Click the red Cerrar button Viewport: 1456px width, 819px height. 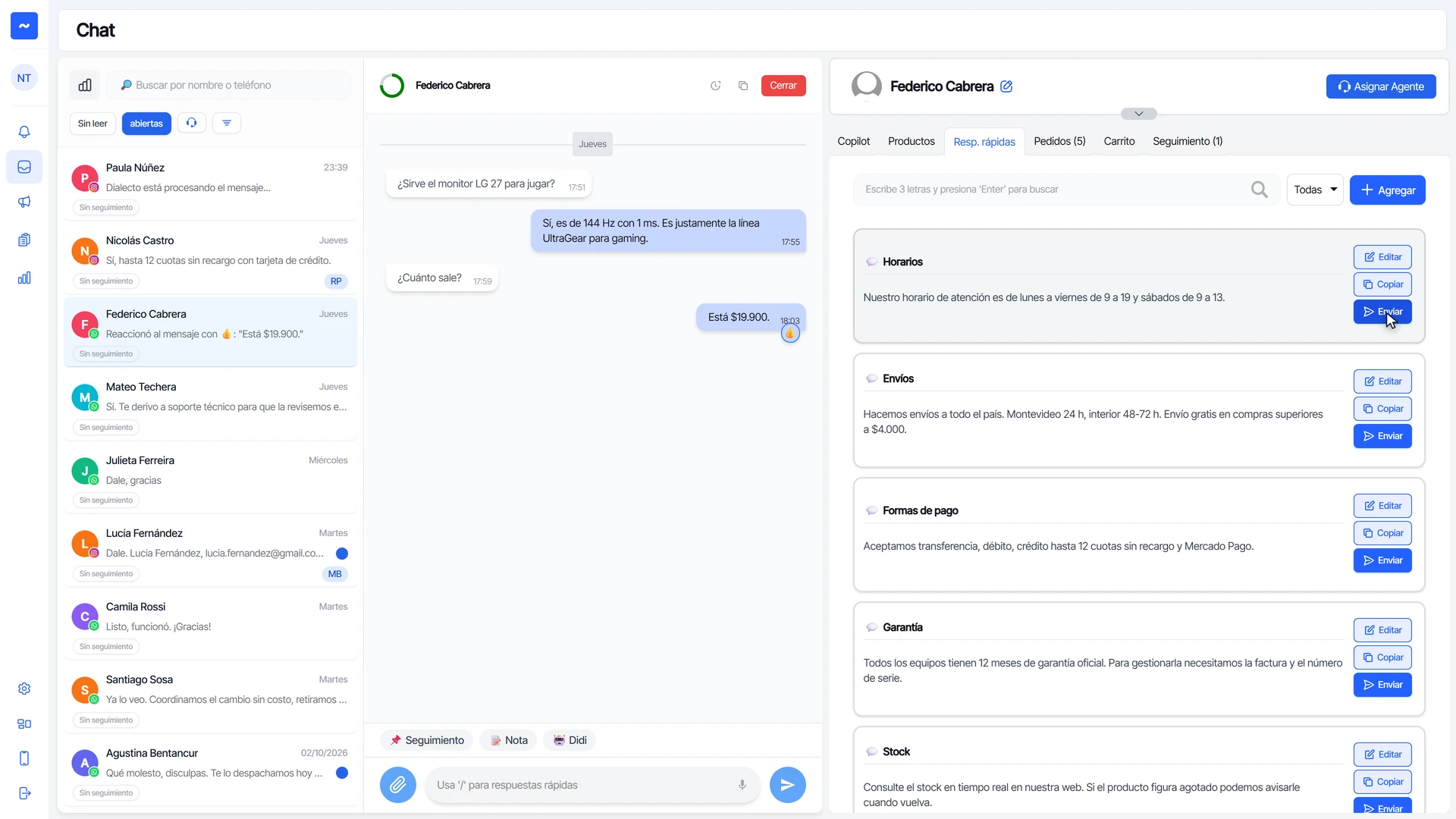(x=783, y=86)
